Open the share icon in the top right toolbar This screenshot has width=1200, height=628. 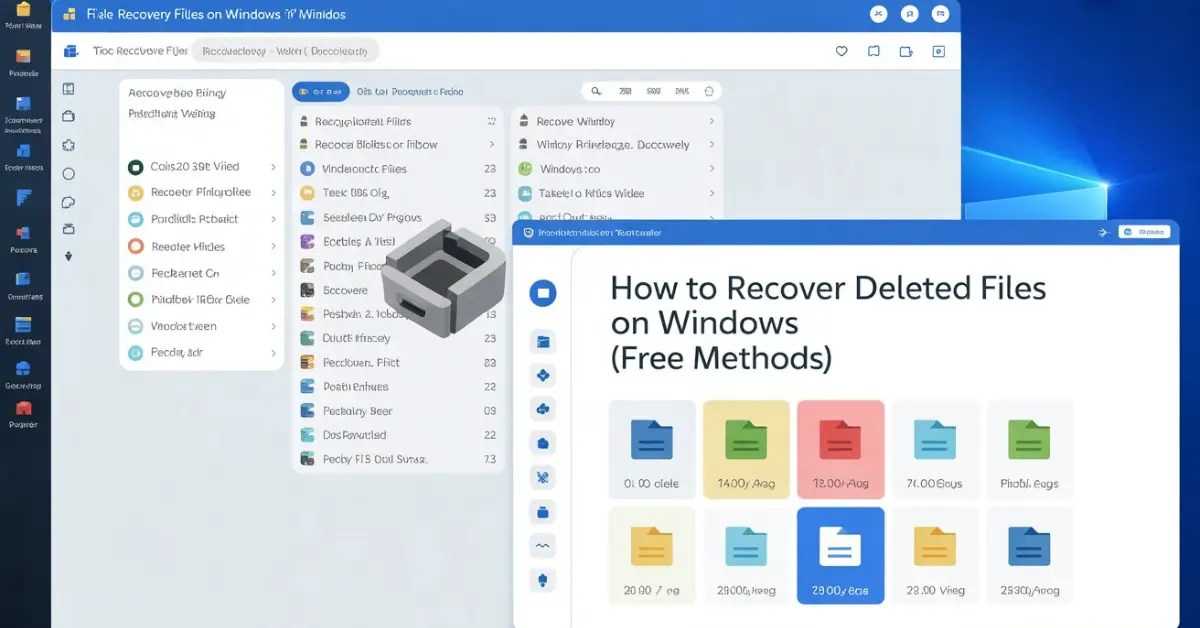click(906, 50)
